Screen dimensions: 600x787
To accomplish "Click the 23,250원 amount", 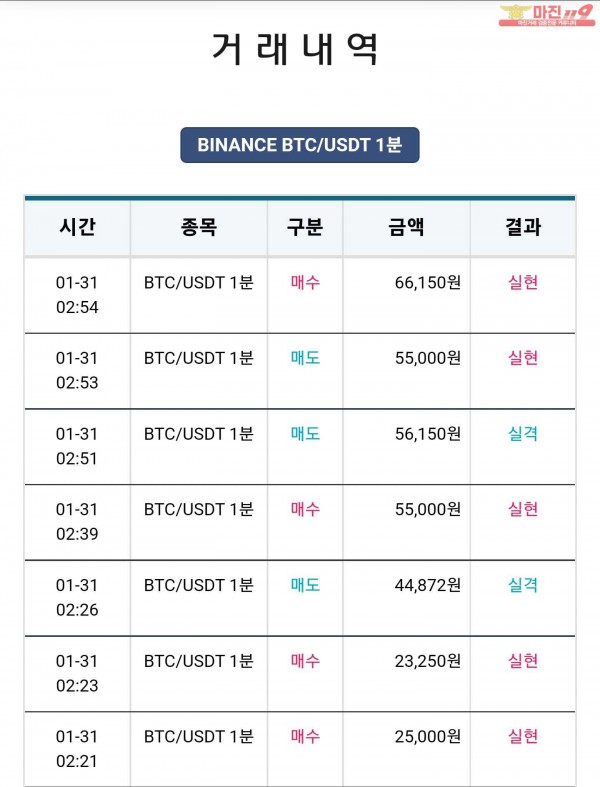I will [x=428, y=661].
